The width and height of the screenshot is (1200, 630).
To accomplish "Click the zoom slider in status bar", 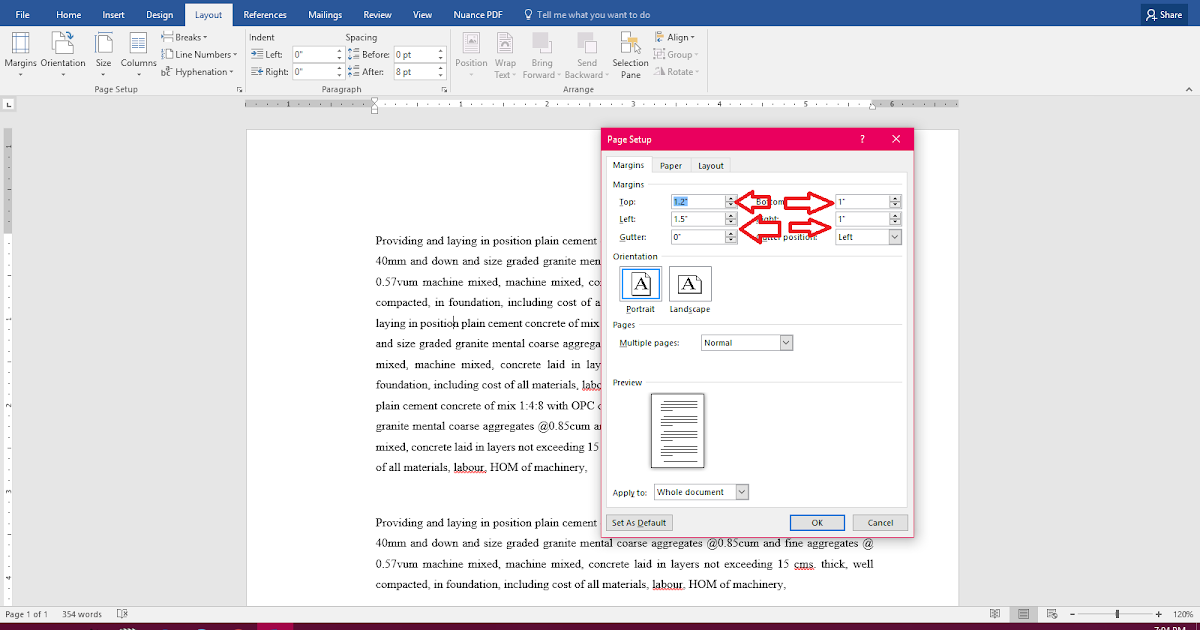I will [1117, 614].
